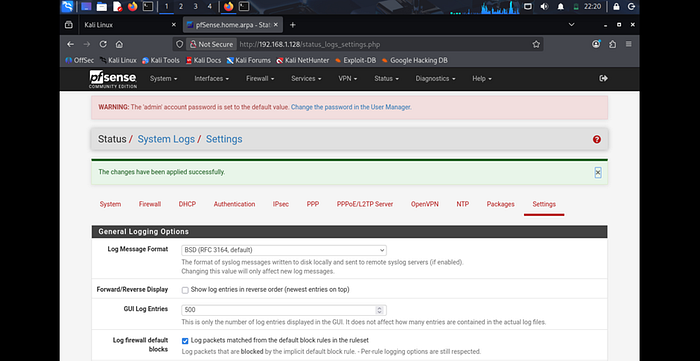Open the browser extensions icon
Image resolution: width=700 pixels, height=361 pixels.
[612, 44]
